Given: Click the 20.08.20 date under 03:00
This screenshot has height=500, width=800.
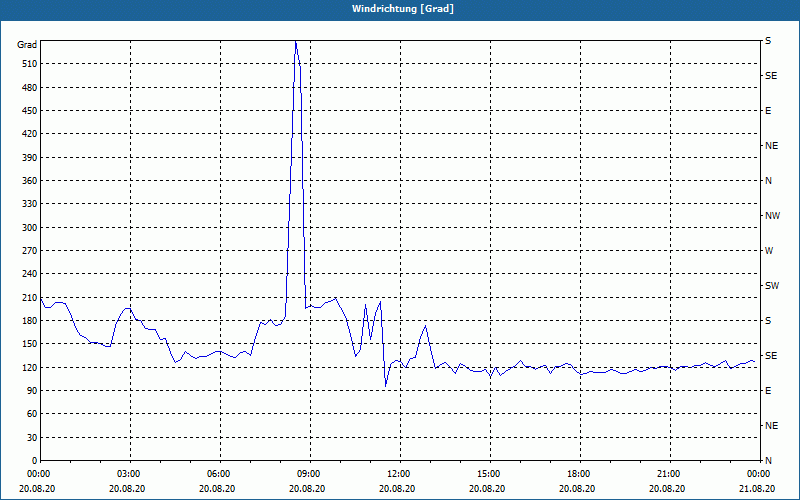Looking at the screenshot, I should point(127,488).
